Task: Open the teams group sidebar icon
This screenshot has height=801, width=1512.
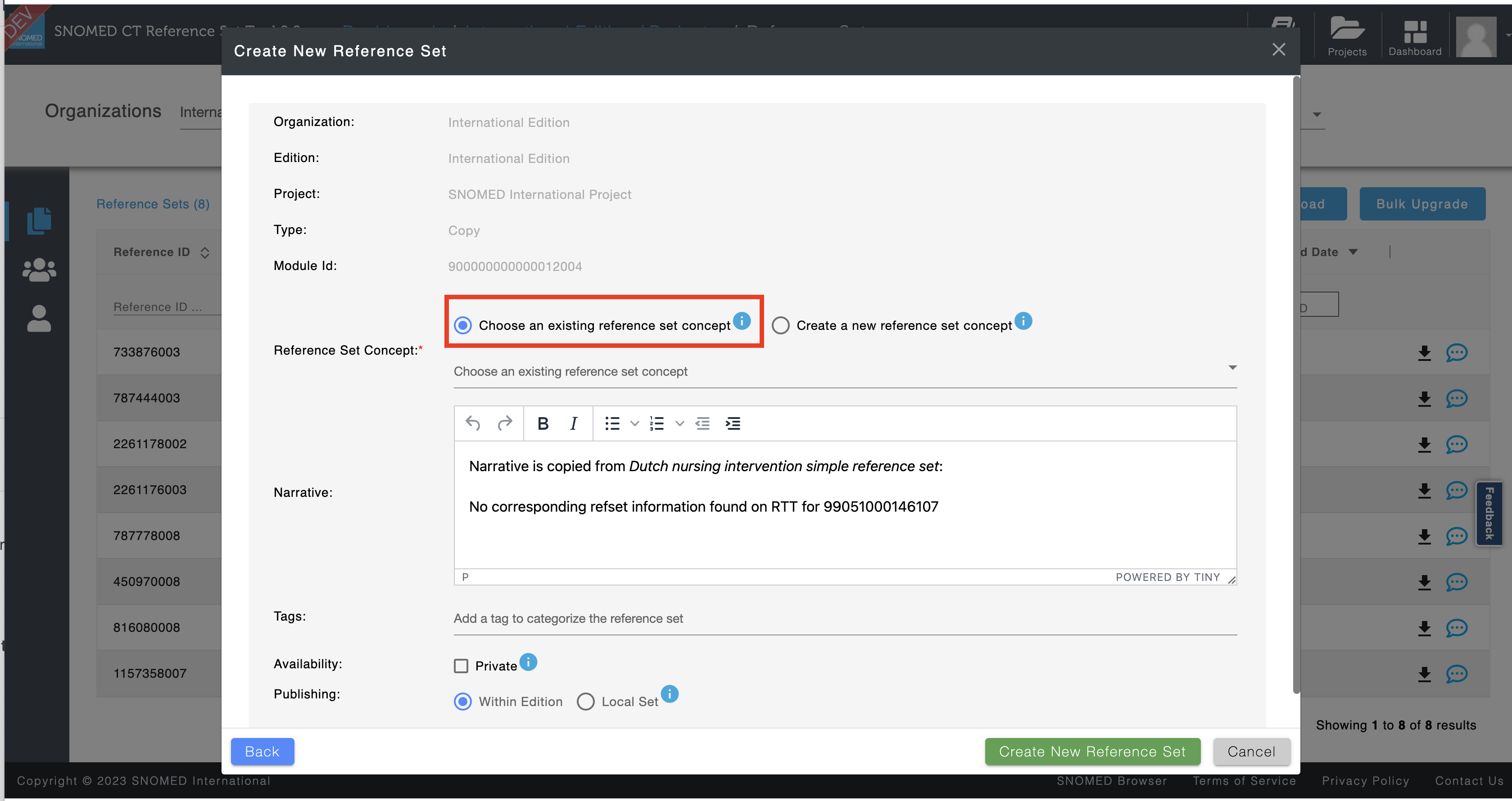Action: [39, 270]
